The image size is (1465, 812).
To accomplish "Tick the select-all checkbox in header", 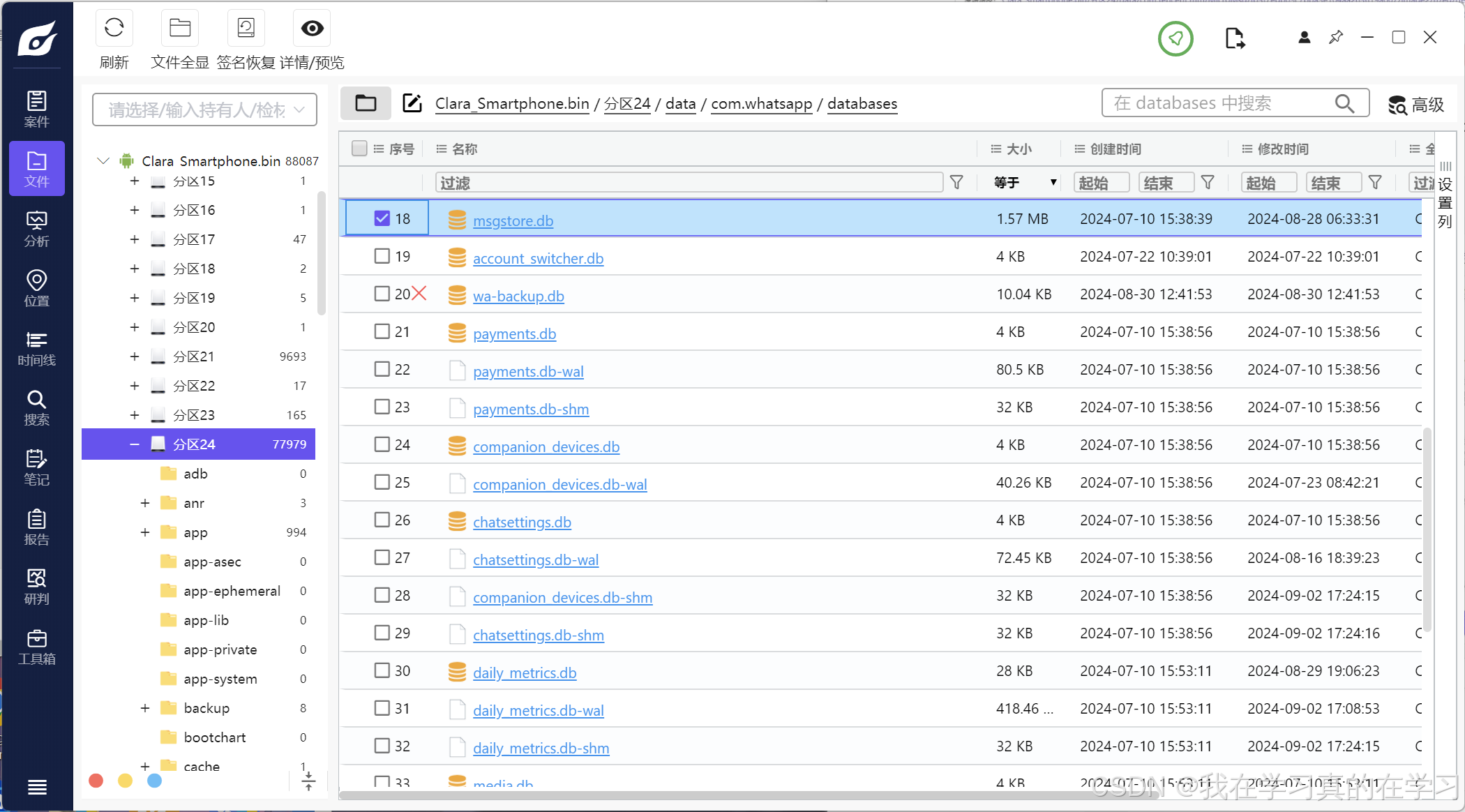I will pos(359,149).
